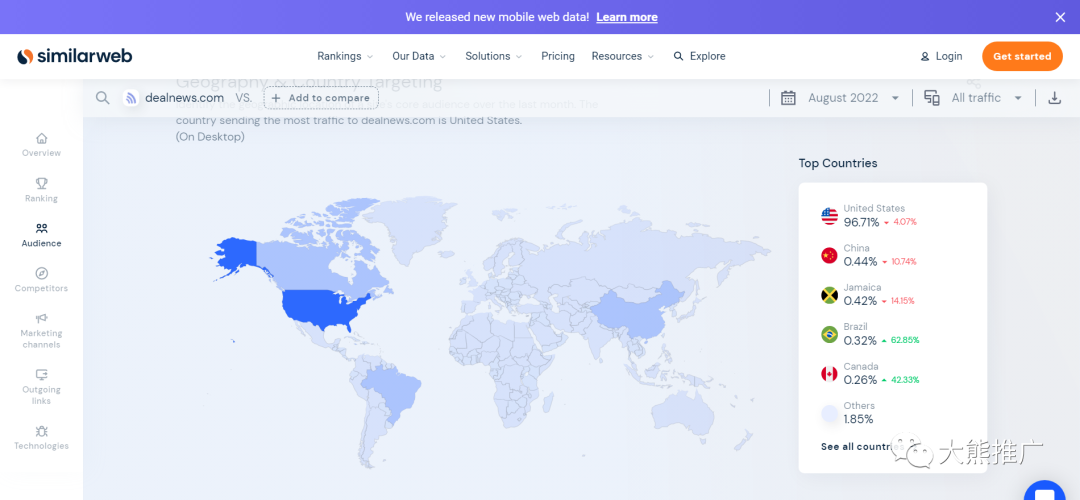The height and width of the screenshot is (500, 1080).
Task: Click Add to compare button
Action: [x=321, y=98]
